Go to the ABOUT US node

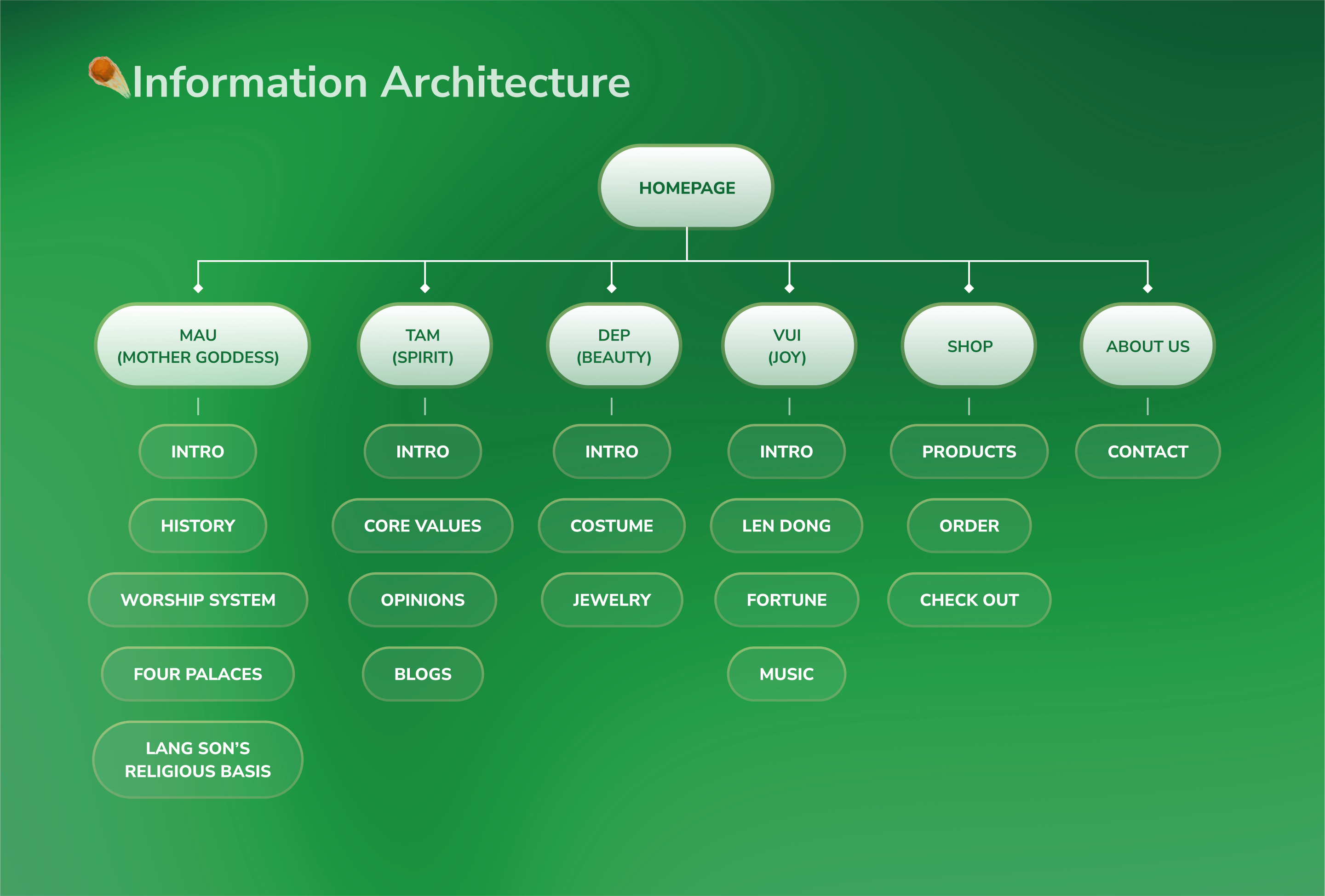click(1147, 346)
